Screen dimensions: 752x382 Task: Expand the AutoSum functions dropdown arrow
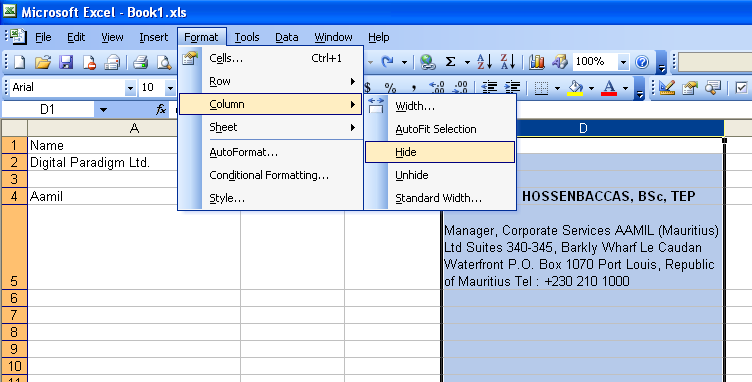(x=467, y=62)
